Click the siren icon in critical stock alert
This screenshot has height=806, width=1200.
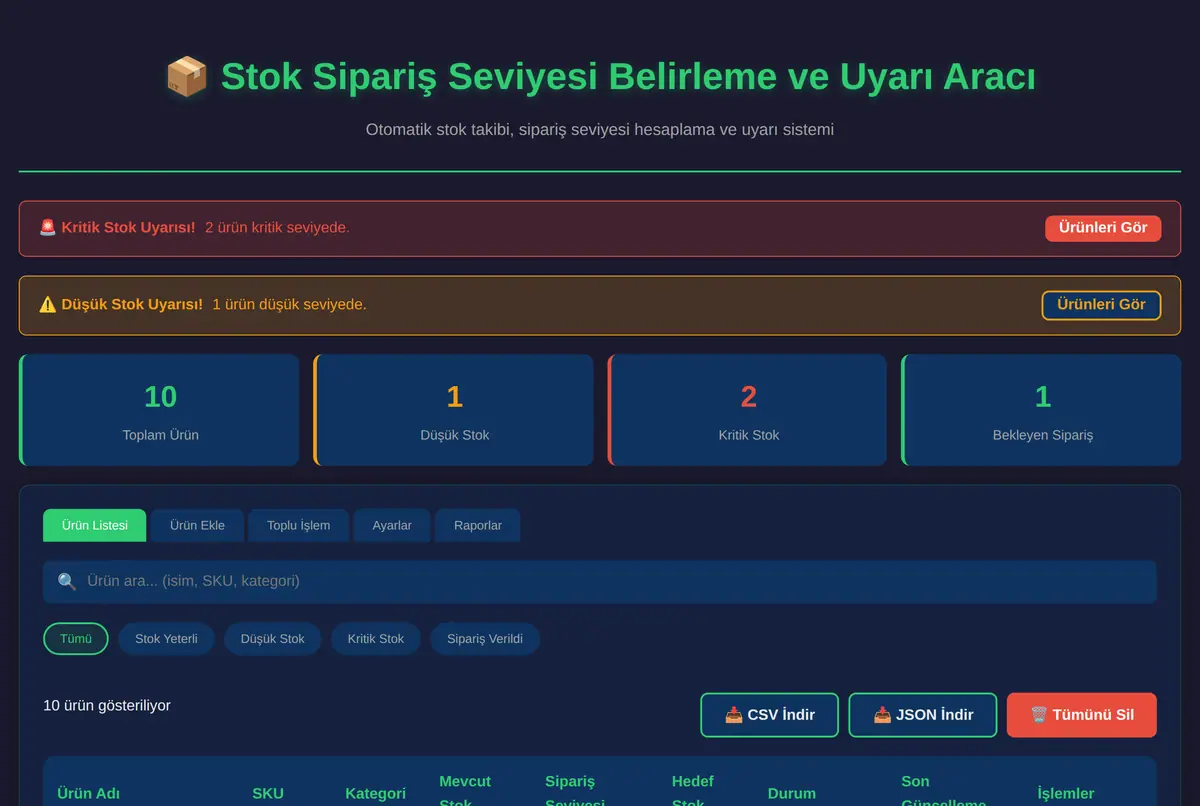click(x=47, y=228)
